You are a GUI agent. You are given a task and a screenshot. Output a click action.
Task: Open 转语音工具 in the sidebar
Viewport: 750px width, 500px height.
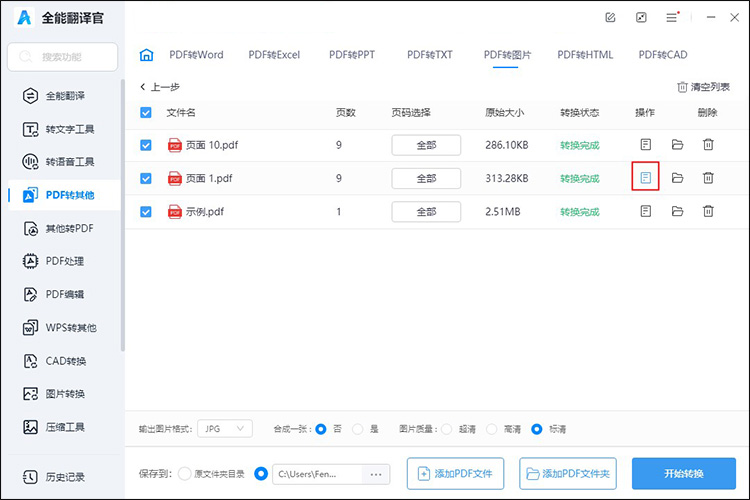pyautogui.click(x=62, y=162)
